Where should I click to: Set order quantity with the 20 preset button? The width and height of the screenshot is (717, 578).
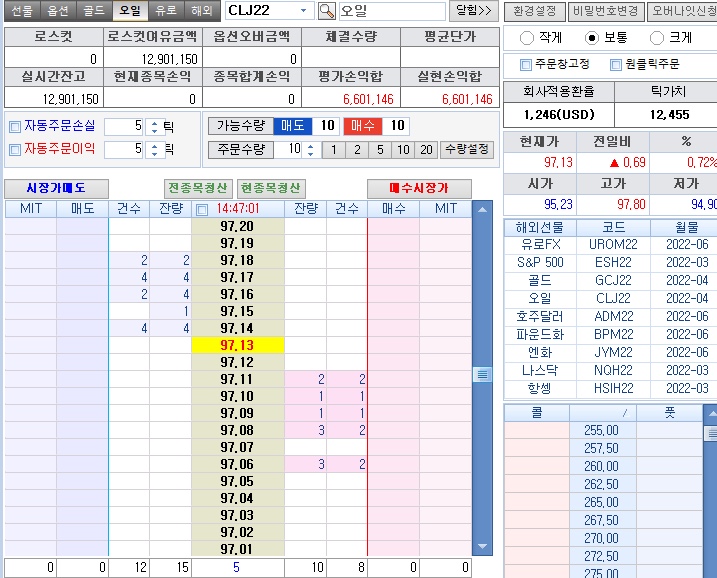[427, 149]
